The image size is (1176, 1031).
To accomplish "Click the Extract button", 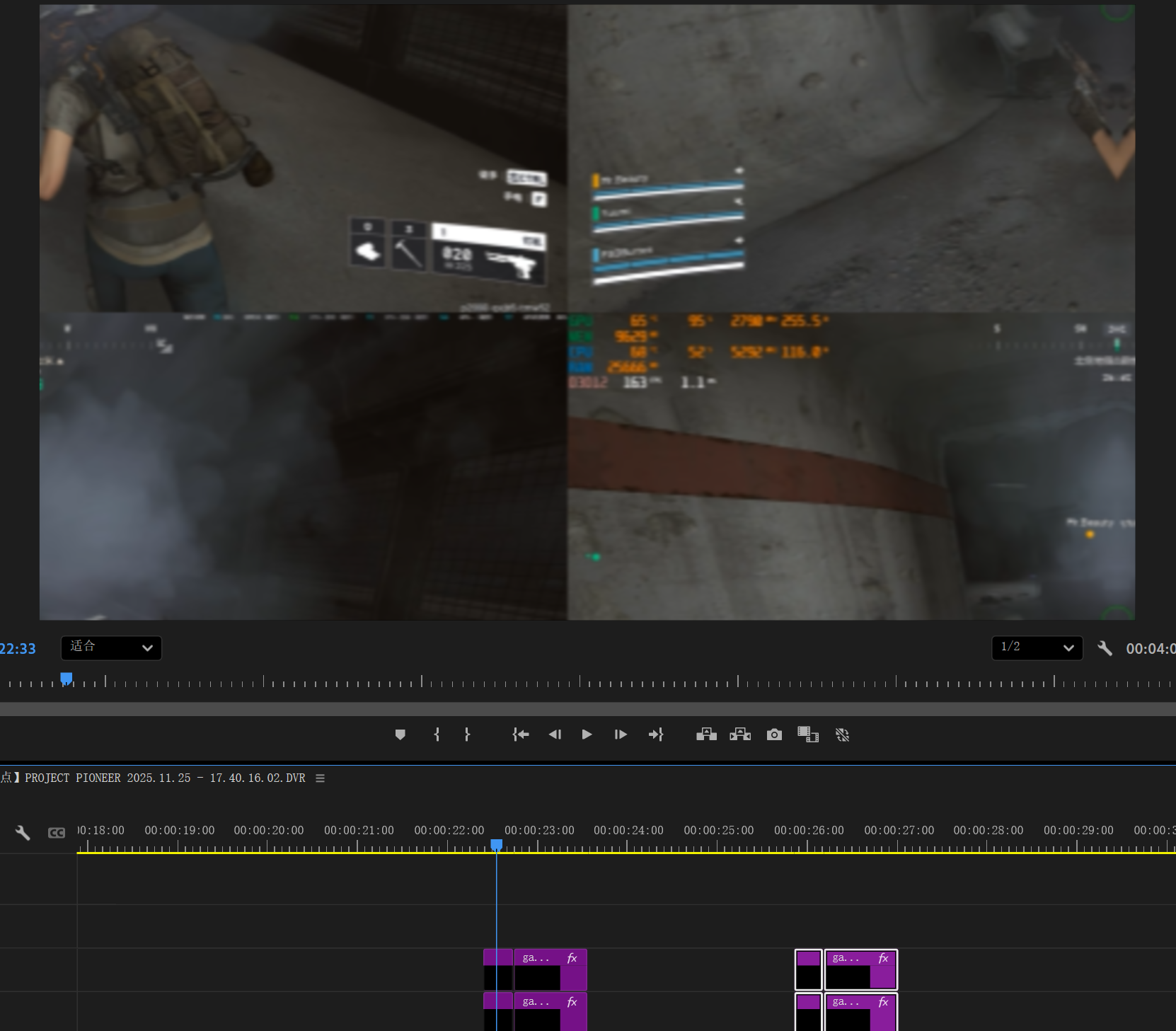I will (x=740, y=735).
